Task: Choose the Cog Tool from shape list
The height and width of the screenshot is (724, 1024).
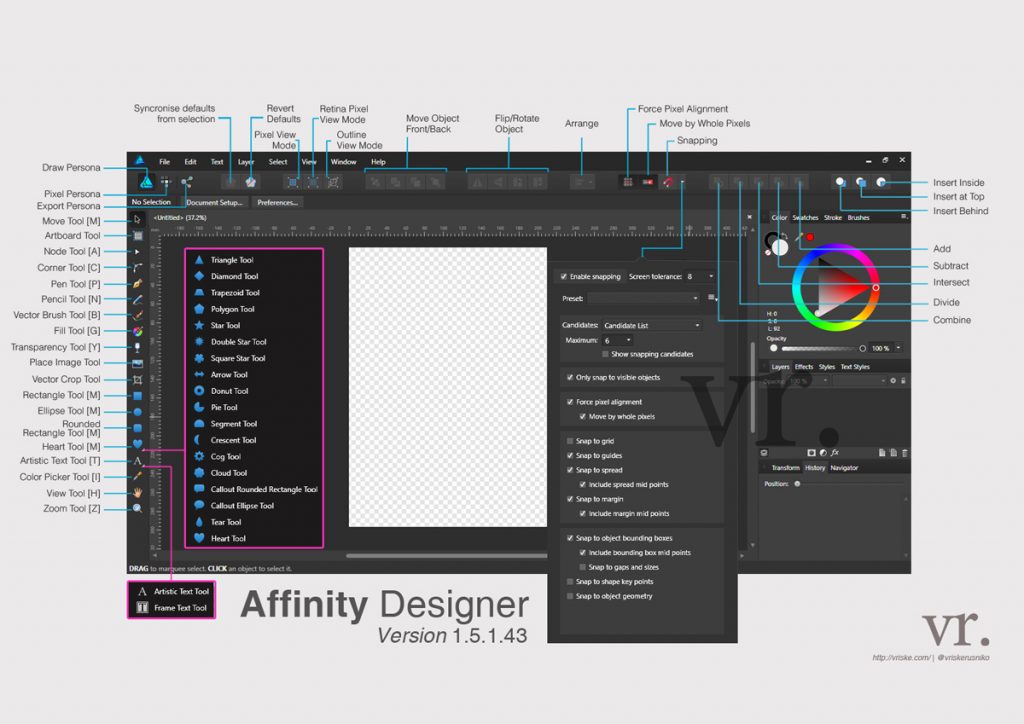Action: pyautogui.click(x=225, y=457)
